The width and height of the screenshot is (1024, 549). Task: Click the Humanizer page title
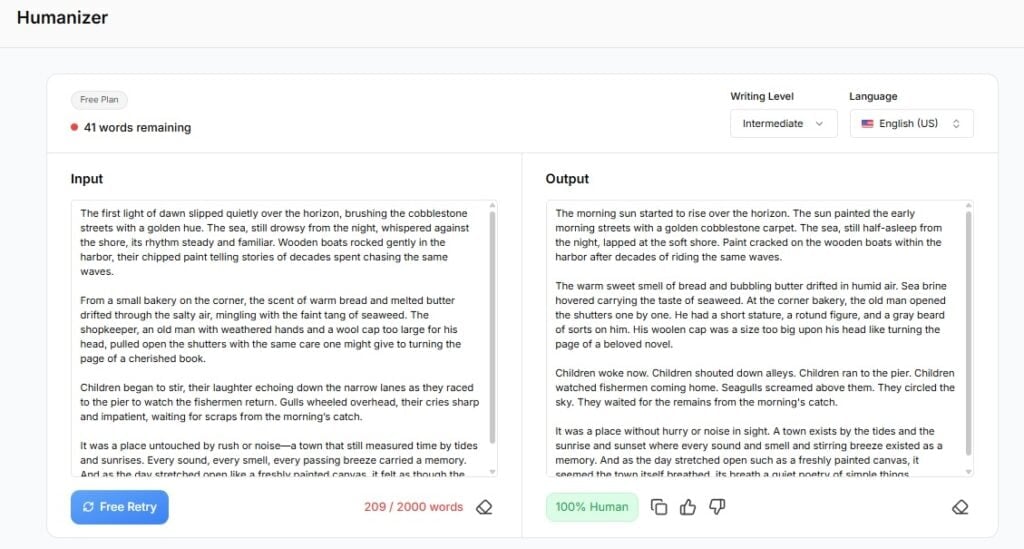(62, 18)
